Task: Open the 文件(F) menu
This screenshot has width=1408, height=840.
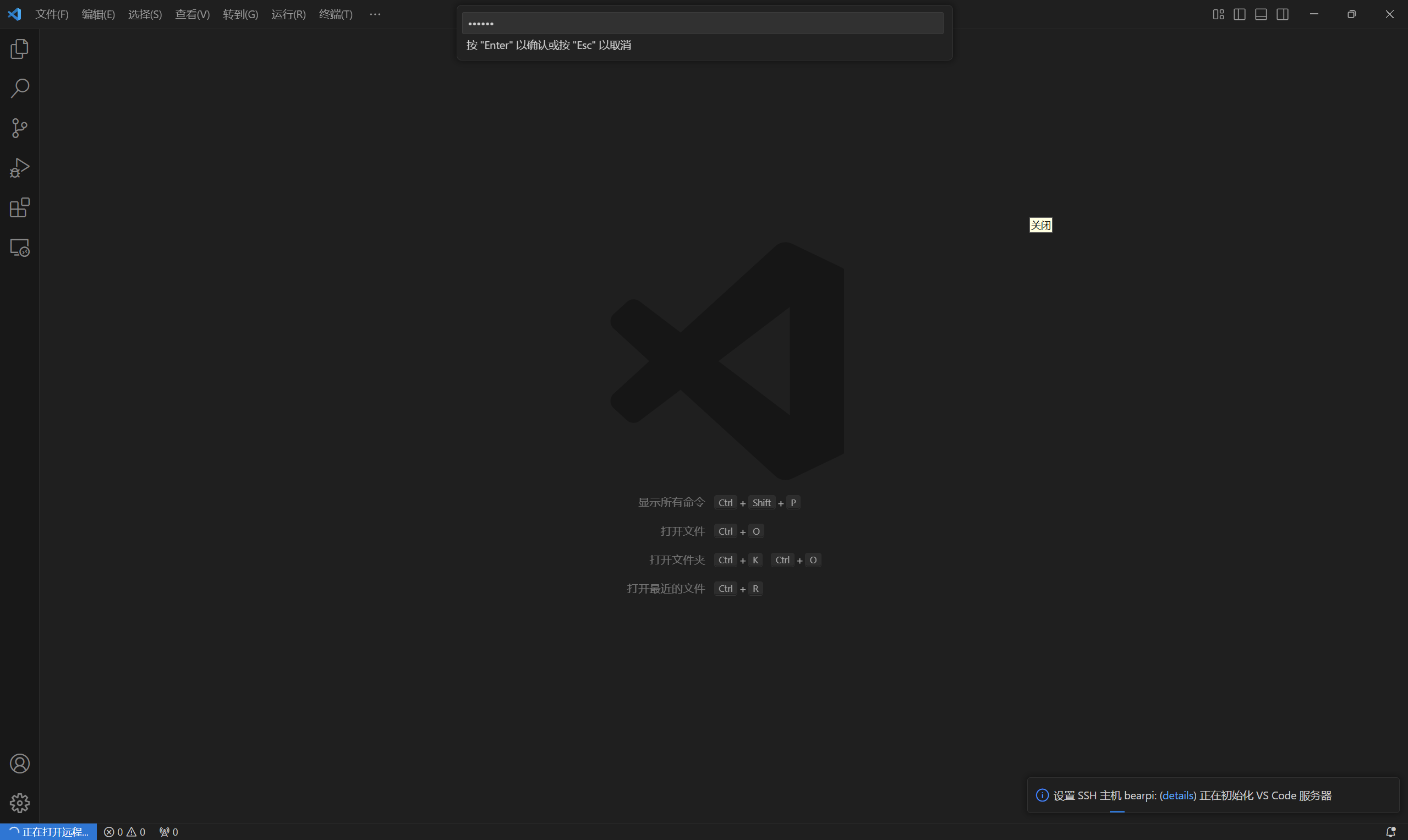Action: [x=52, y=14]
